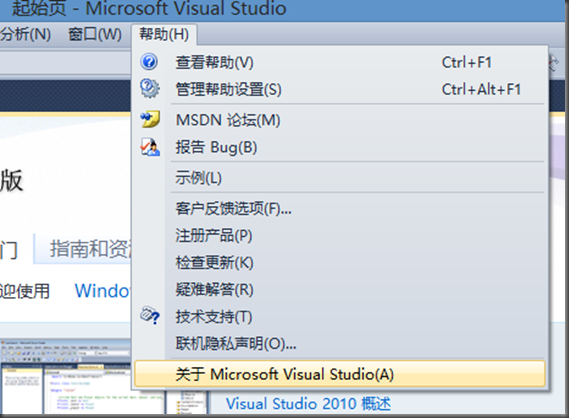The image size is (569, 418).
Task: Click the Report Bug icon
Action: tap(150, 147)
